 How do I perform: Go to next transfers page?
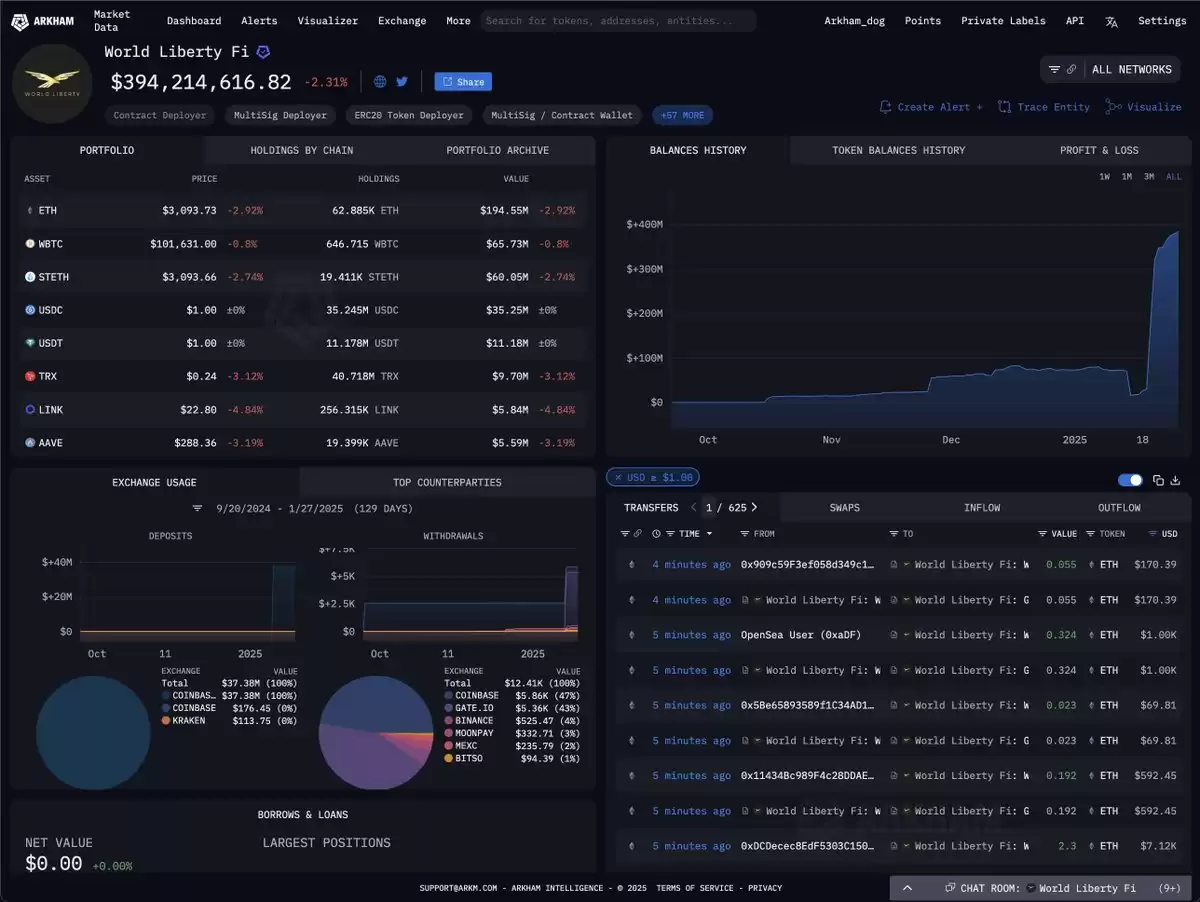click(754, 508)
